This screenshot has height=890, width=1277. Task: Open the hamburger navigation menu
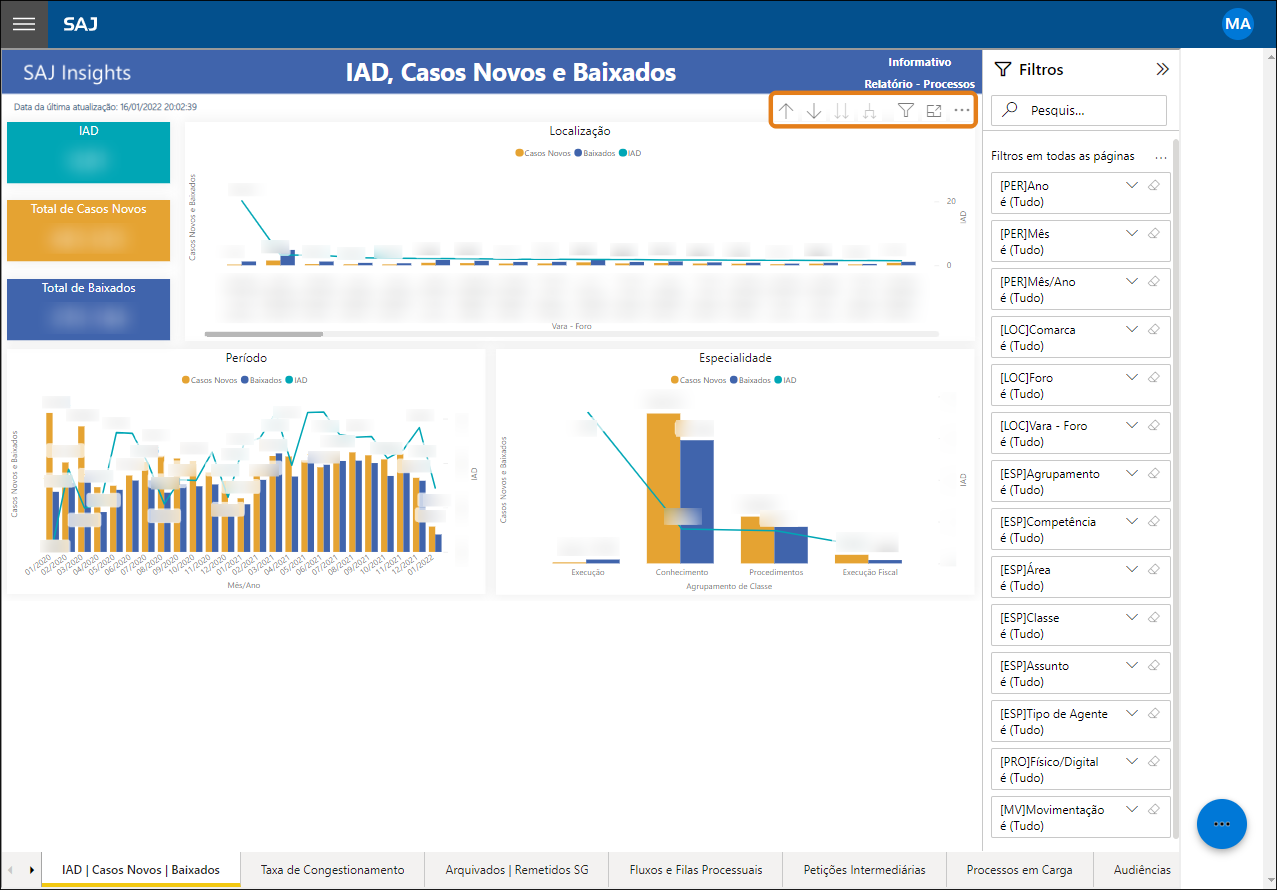24,24
